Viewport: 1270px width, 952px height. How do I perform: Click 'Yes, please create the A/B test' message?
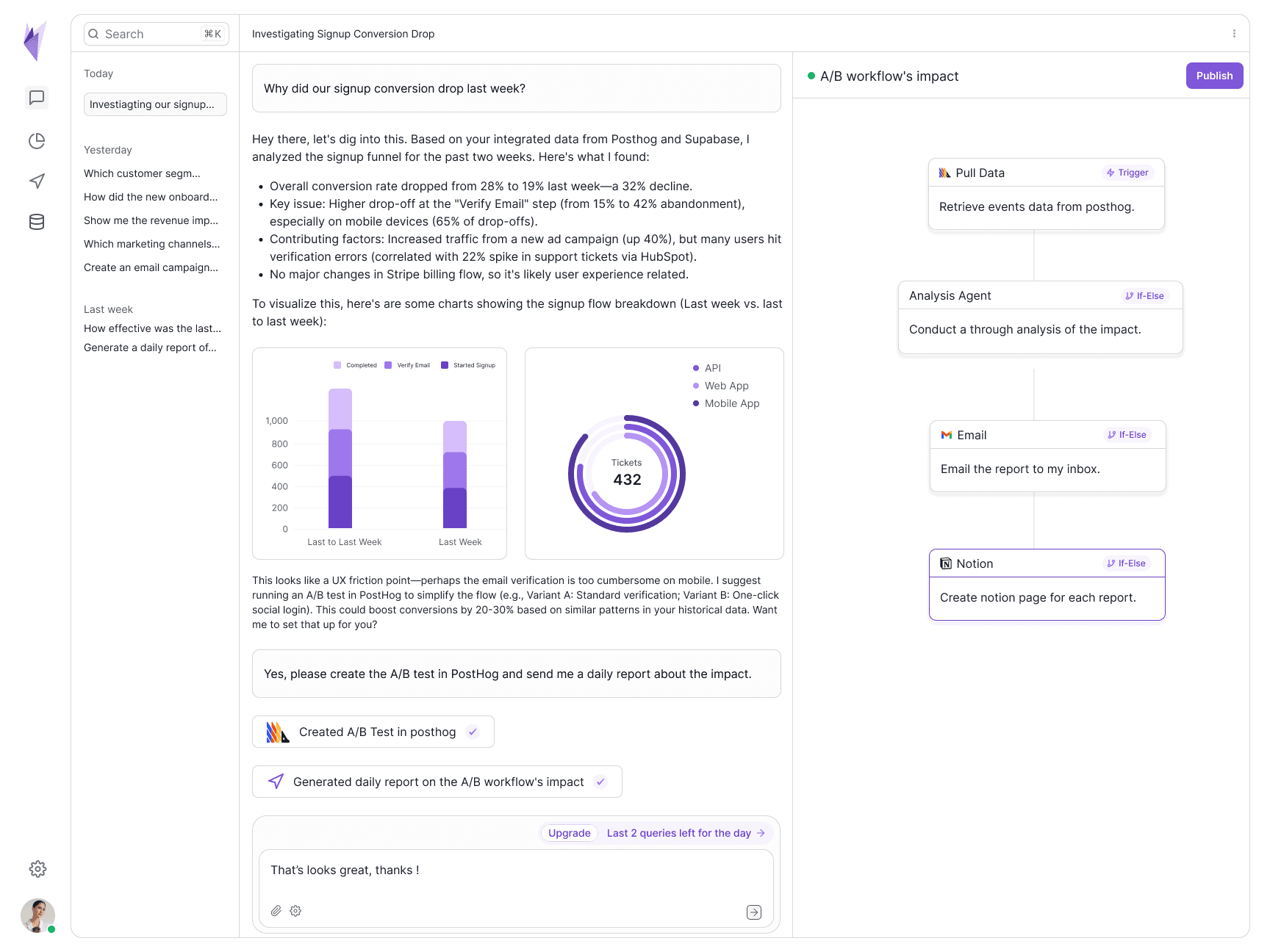coord(517,674)
